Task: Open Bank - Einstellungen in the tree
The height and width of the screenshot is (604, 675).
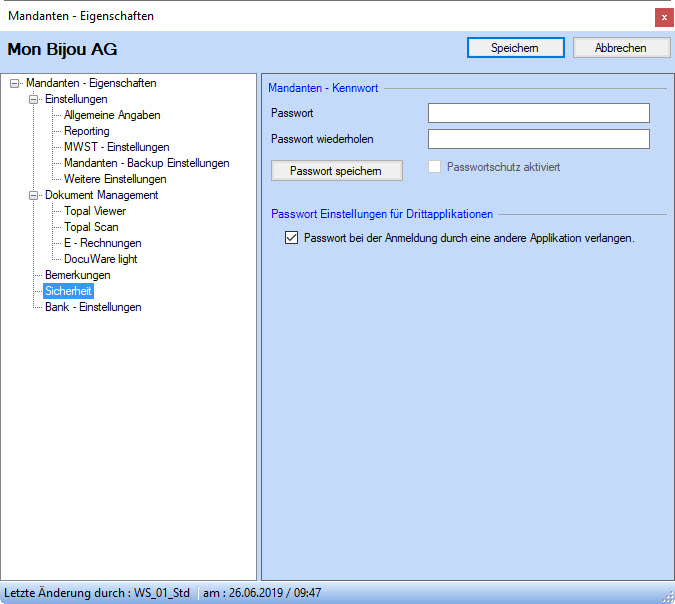Action: tap(93, 307)
